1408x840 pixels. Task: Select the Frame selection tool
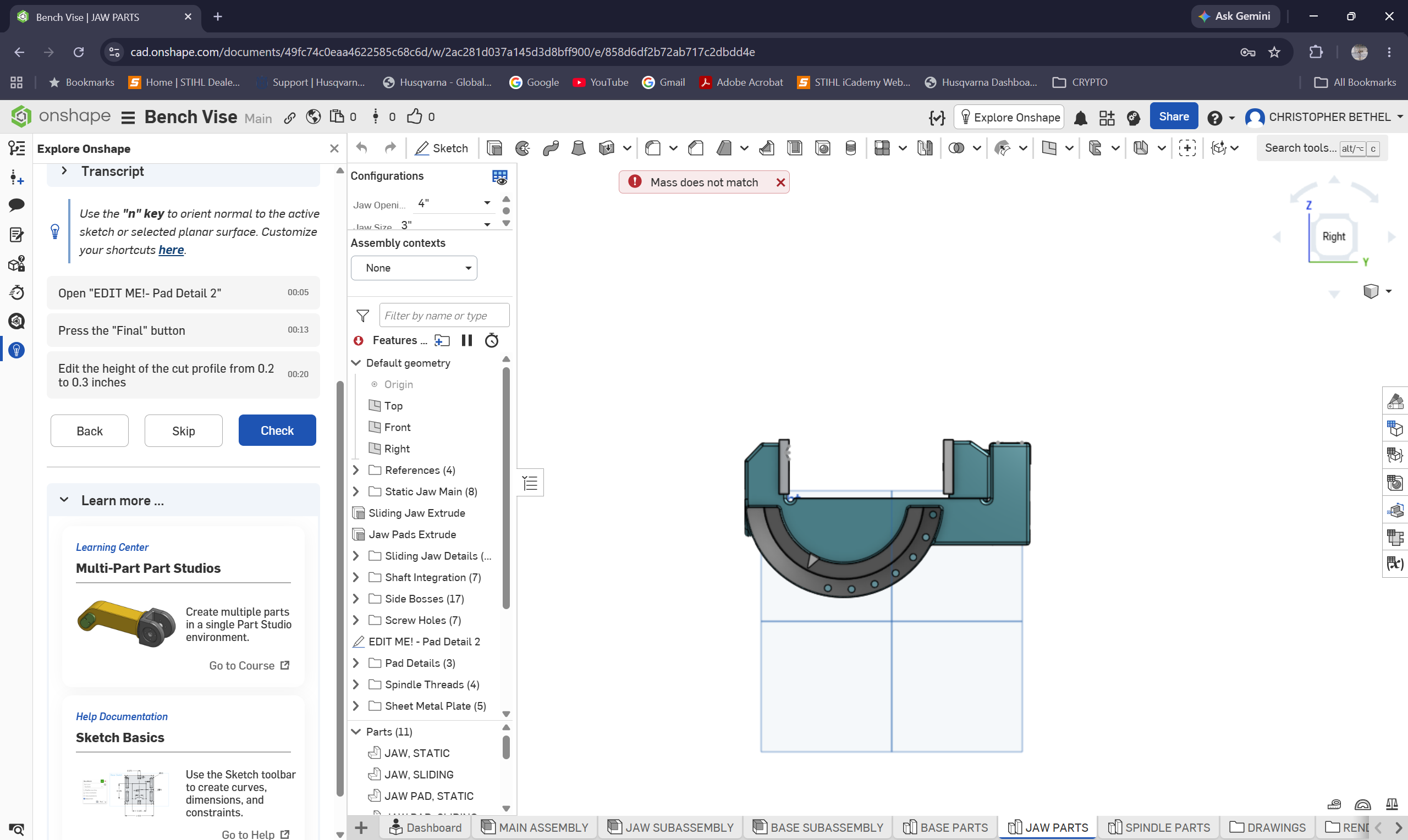tap(1187, 148)
